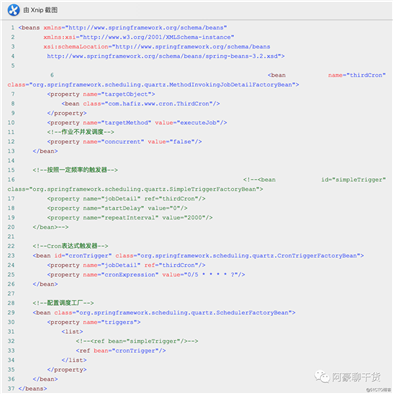The height and width of the screenshot is (394, 393).
Task: Click the jobDetail property on line 17
Action: coord(126,199)
